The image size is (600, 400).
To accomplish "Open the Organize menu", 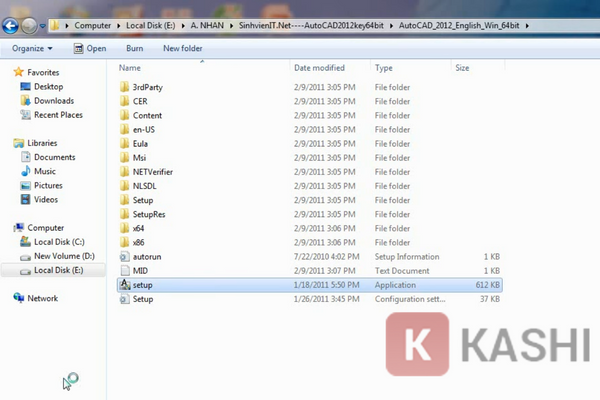I will 32,49.
